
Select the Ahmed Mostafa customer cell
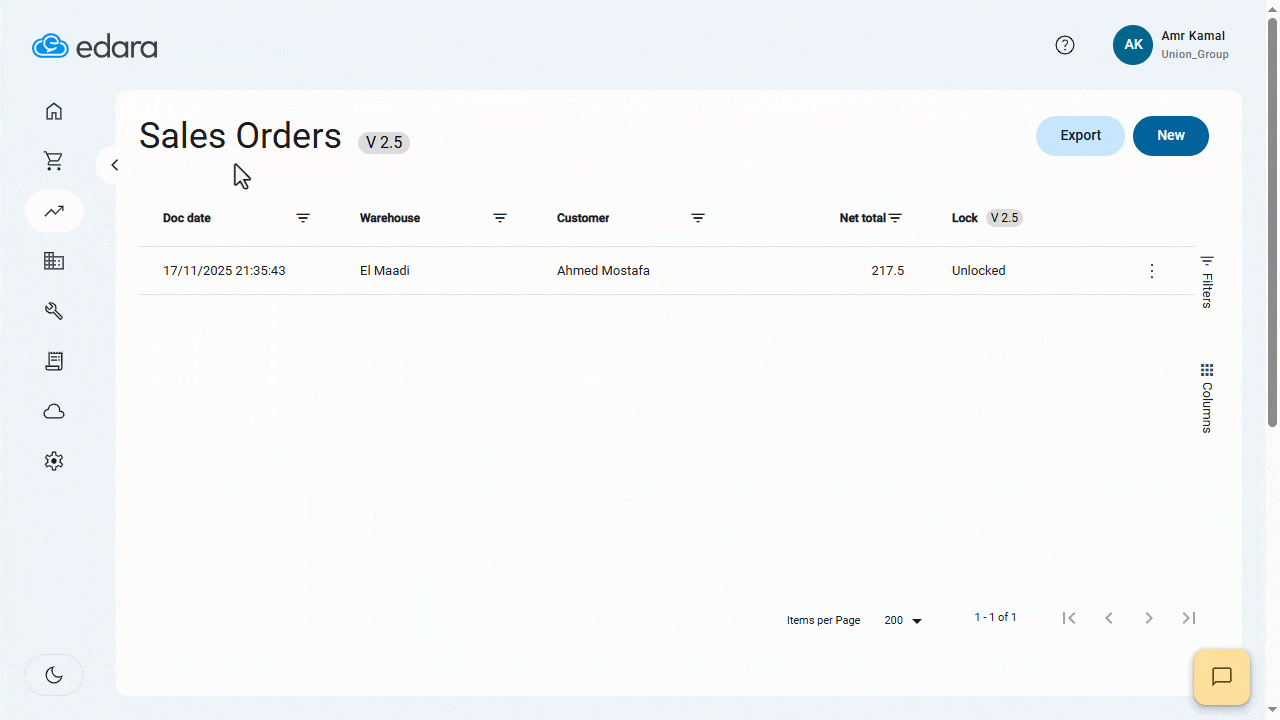tap(603, 271)
